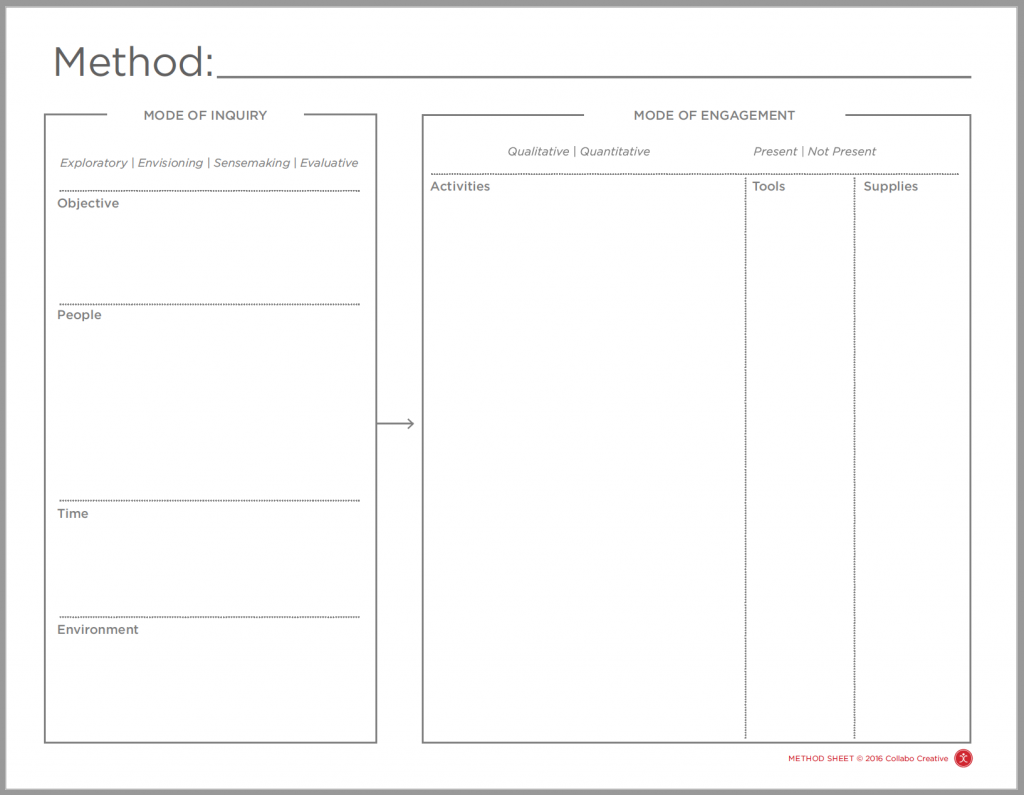
Task: Pick the Present option
Action: [x=775, y=152]
